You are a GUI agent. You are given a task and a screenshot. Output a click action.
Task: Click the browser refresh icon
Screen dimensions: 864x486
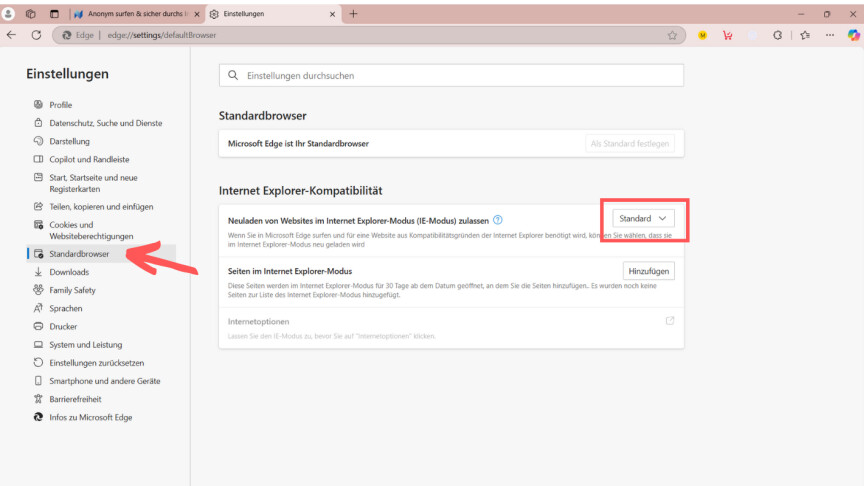click(36, 34)
